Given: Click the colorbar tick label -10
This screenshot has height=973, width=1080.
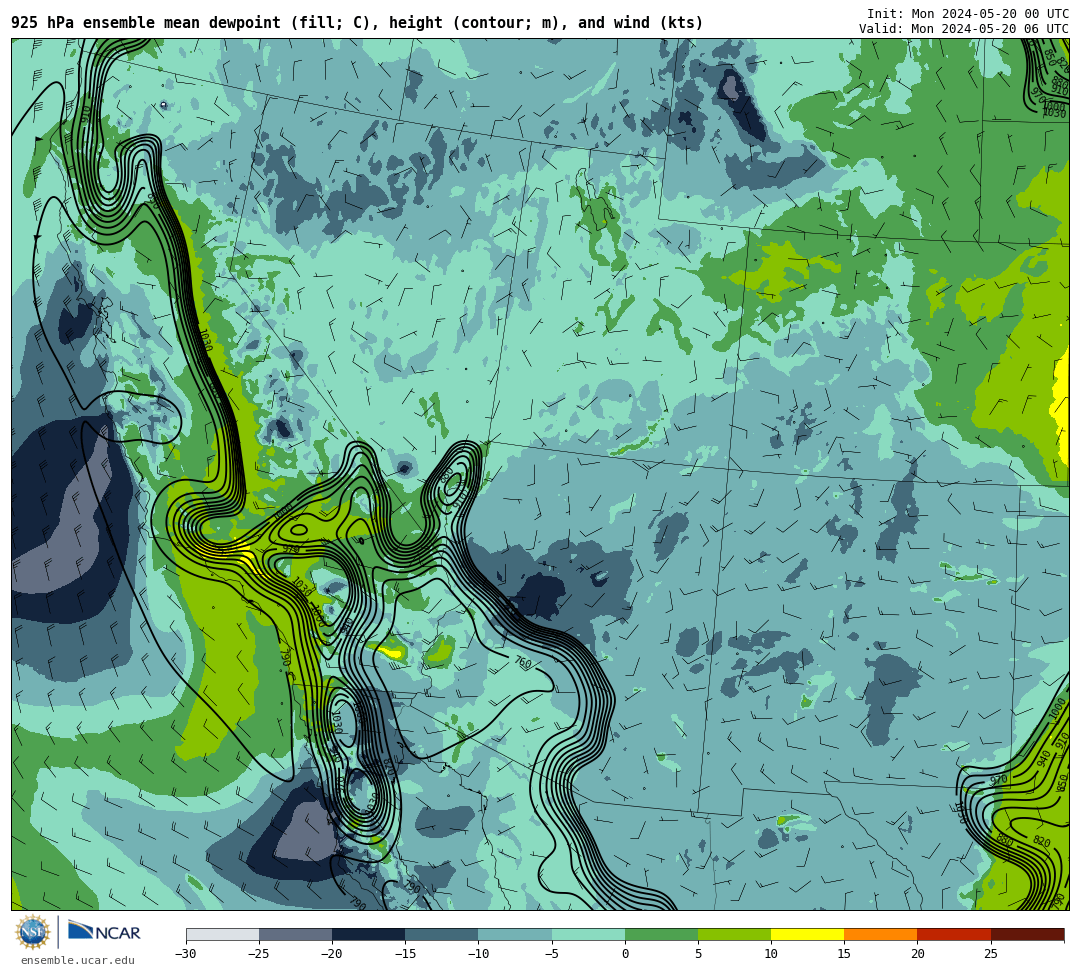Looking at the screenshot, I should coord(478,954).
